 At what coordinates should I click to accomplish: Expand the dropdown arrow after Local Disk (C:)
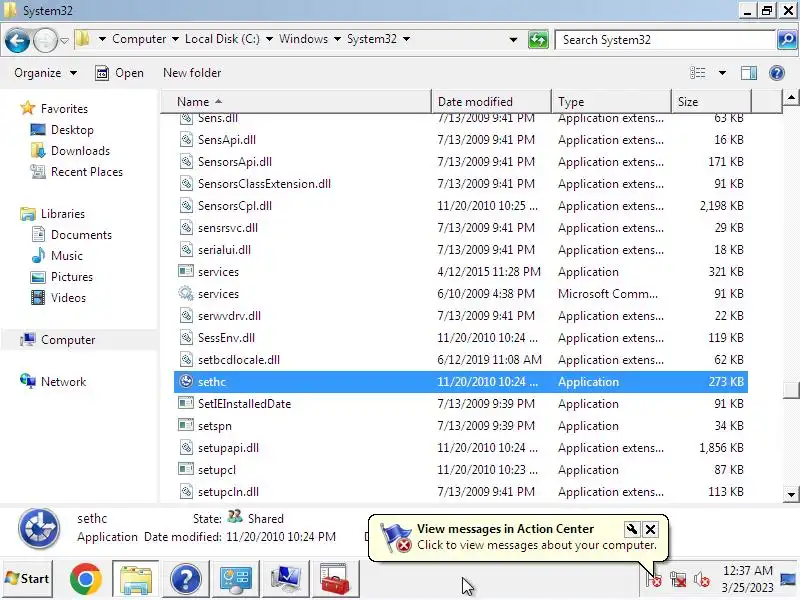tap(269, 39)
